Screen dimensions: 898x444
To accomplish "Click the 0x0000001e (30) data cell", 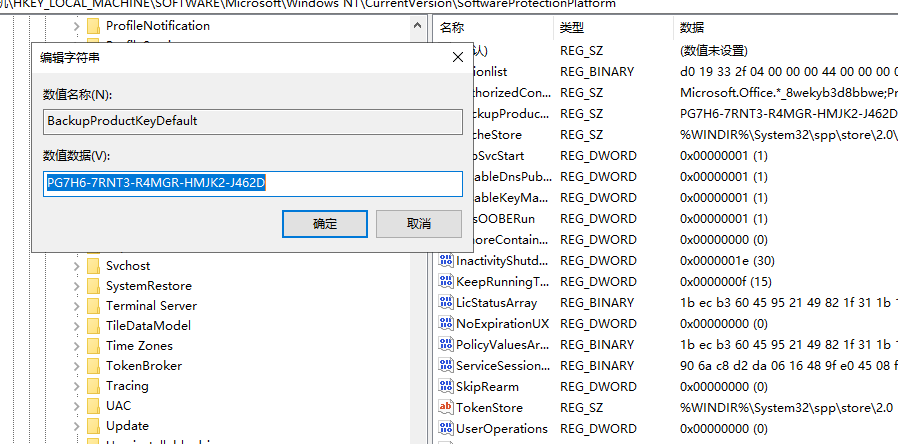I will pos(727,261).
